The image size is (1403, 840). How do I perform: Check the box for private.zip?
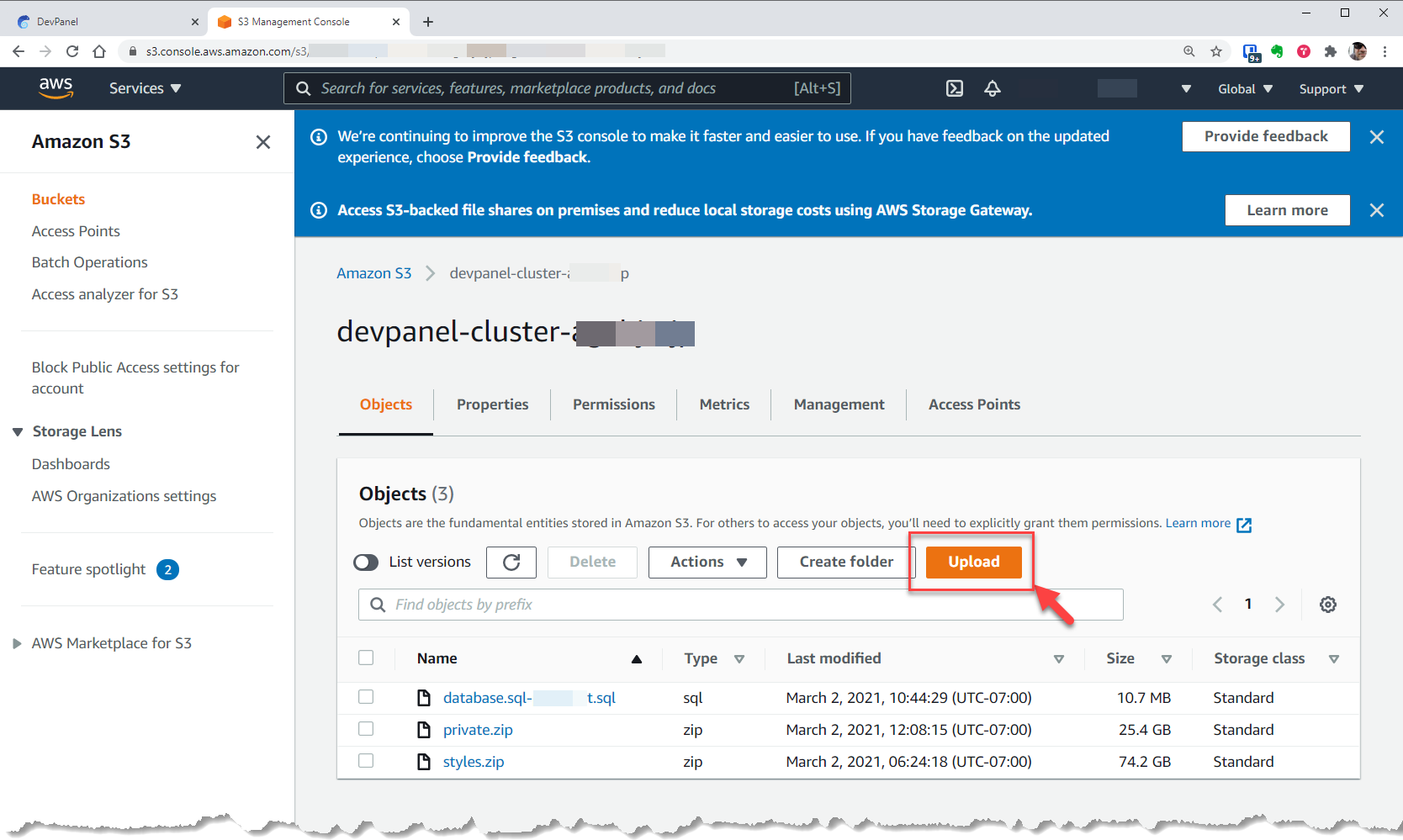click(x=366, y=729)
